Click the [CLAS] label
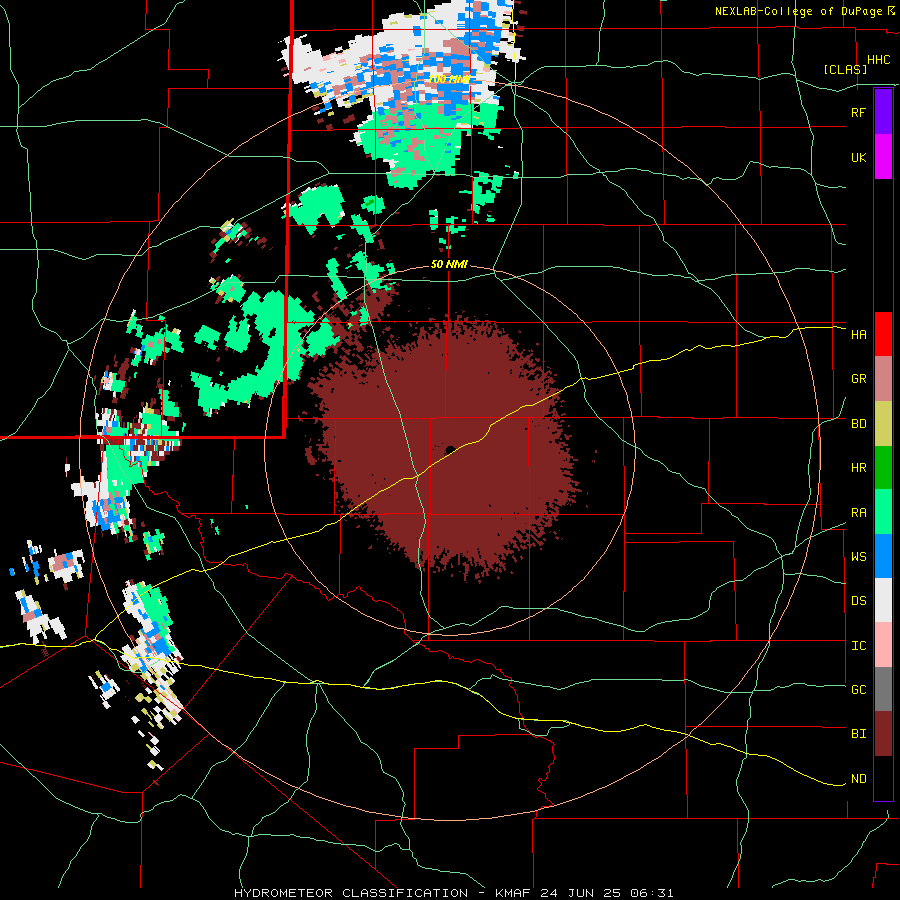900x900 pixels. click(845, 69)
